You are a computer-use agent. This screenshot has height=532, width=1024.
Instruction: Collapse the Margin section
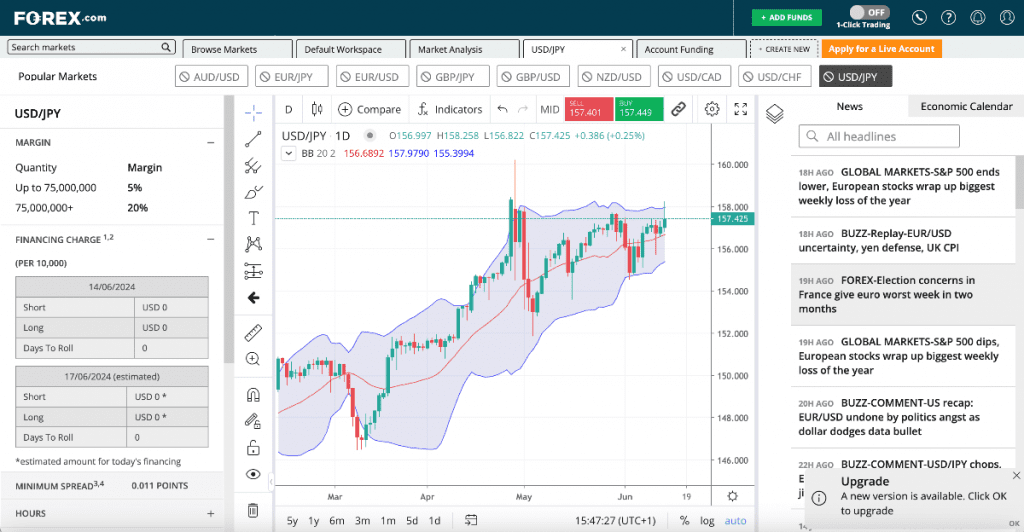click(x=210, y=143)
